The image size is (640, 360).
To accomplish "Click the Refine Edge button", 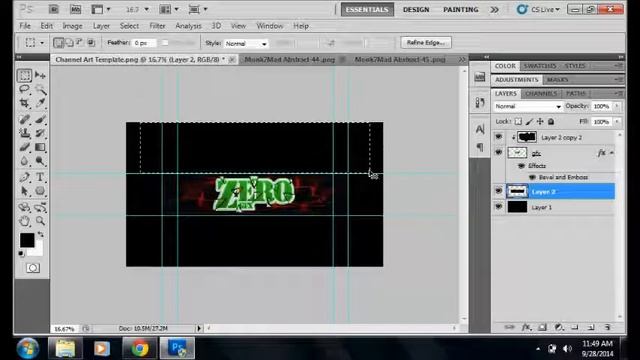I will pyautogui.click(x=426, y=42).
